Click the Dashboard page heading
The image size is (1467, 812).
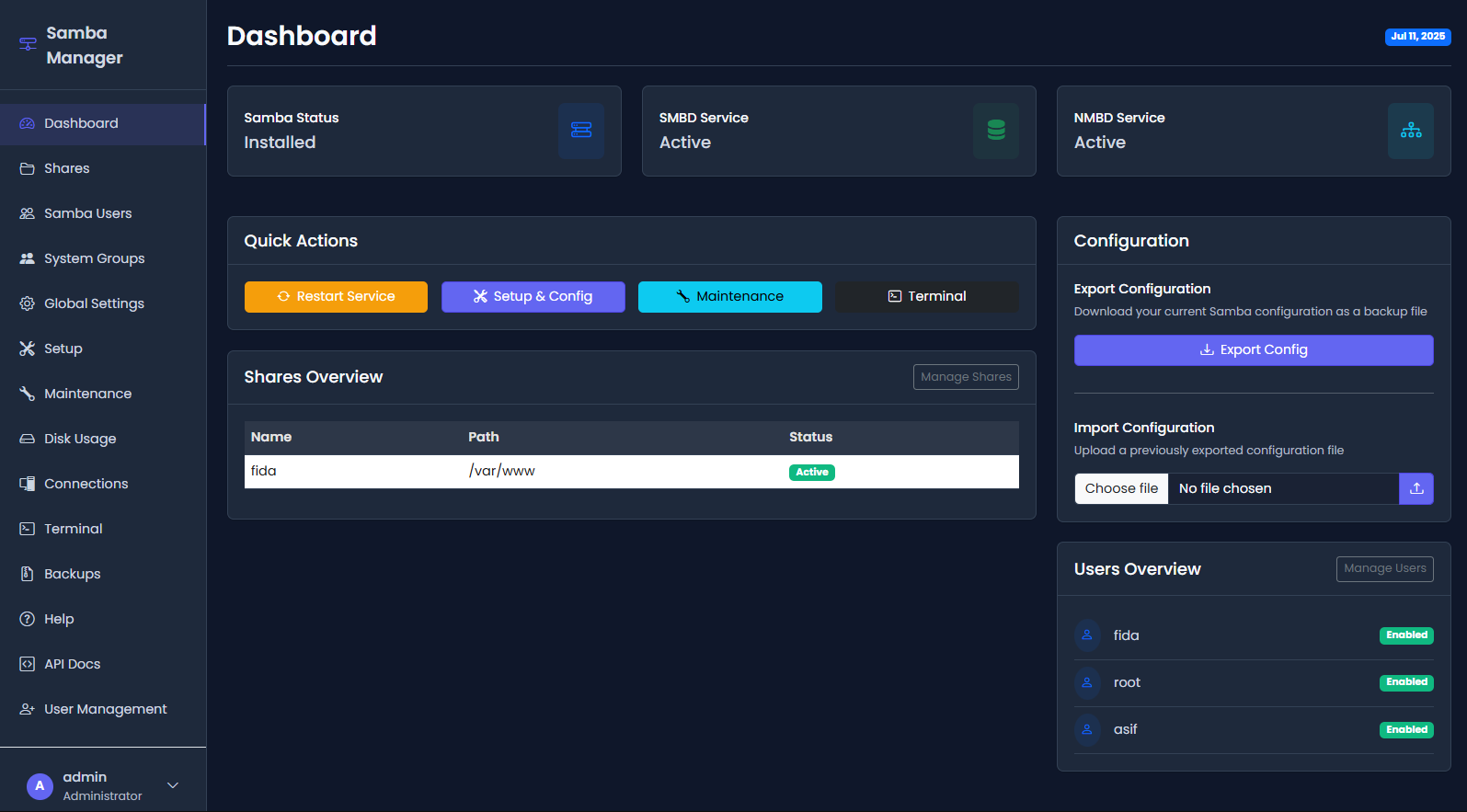click(x=302, y=36)
